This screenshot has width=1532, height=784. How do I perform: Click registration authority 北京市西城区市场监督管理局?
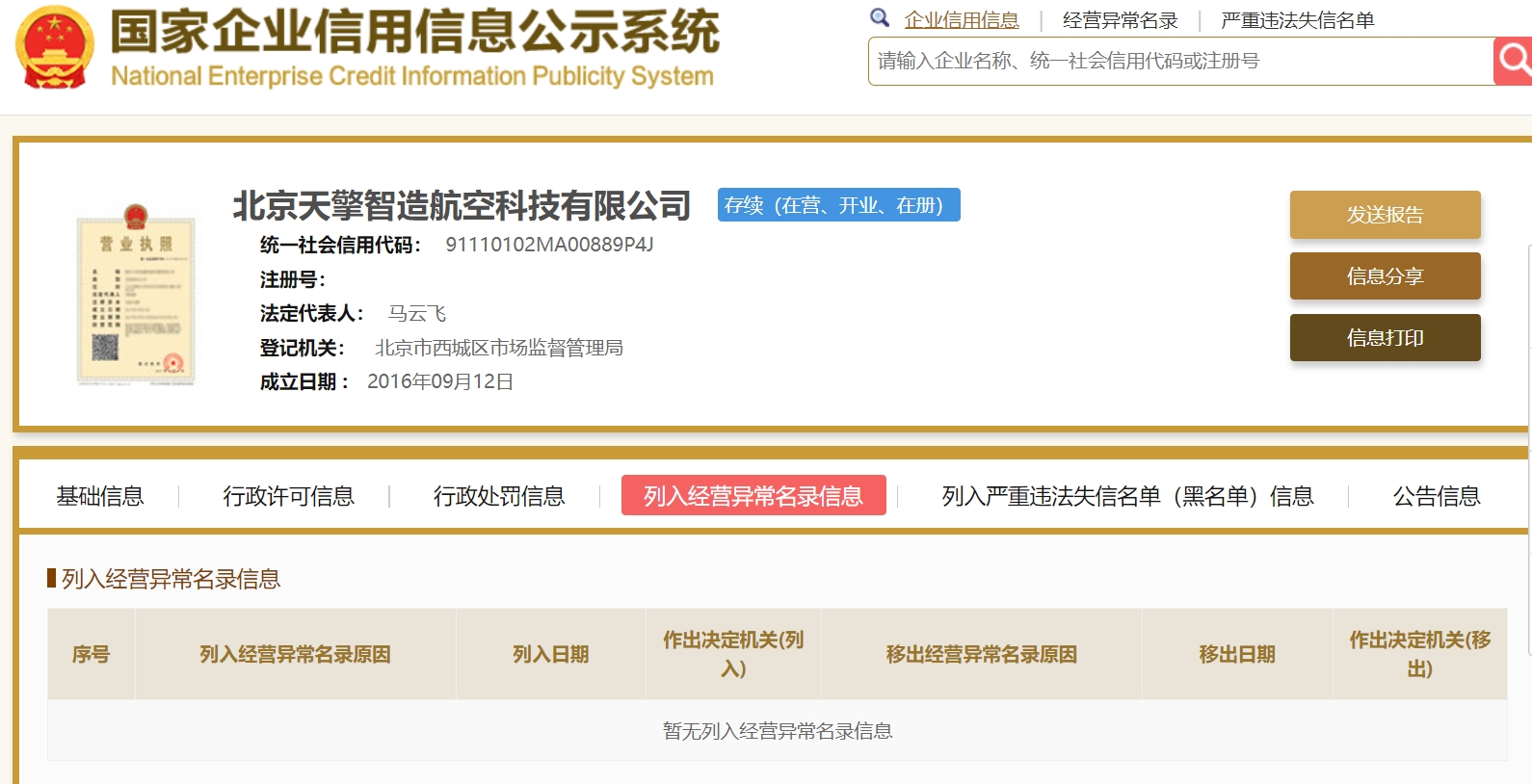click(x=499, y=348)
